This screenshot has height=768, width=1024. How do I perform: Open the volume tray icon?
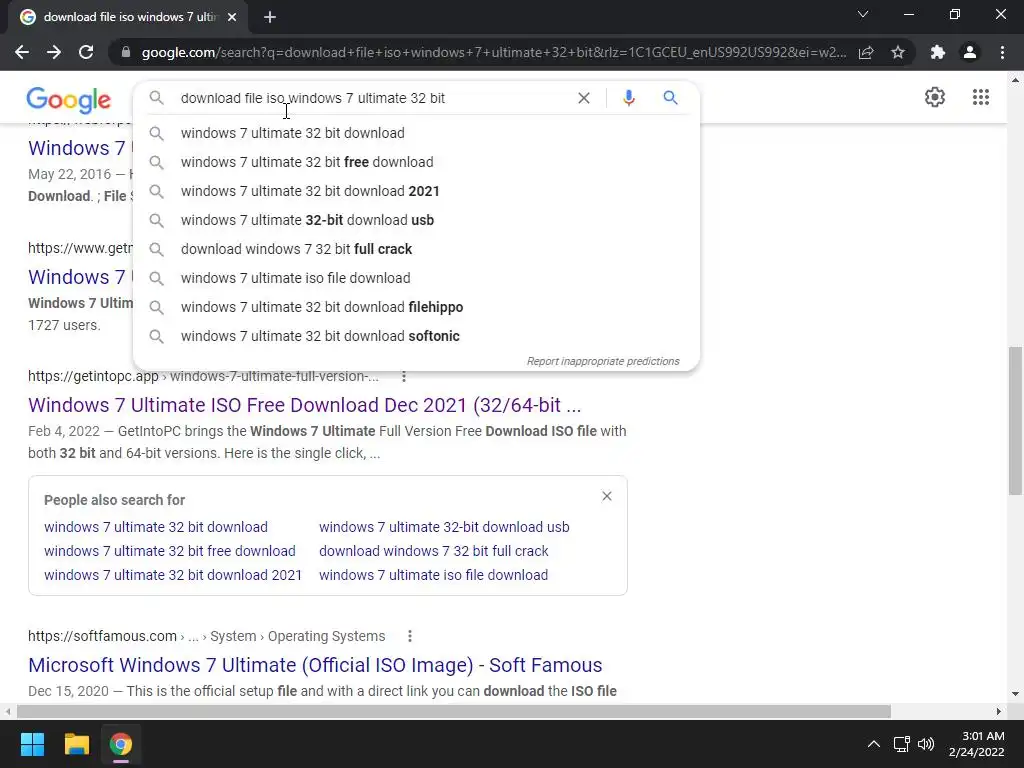coord(925,744)
